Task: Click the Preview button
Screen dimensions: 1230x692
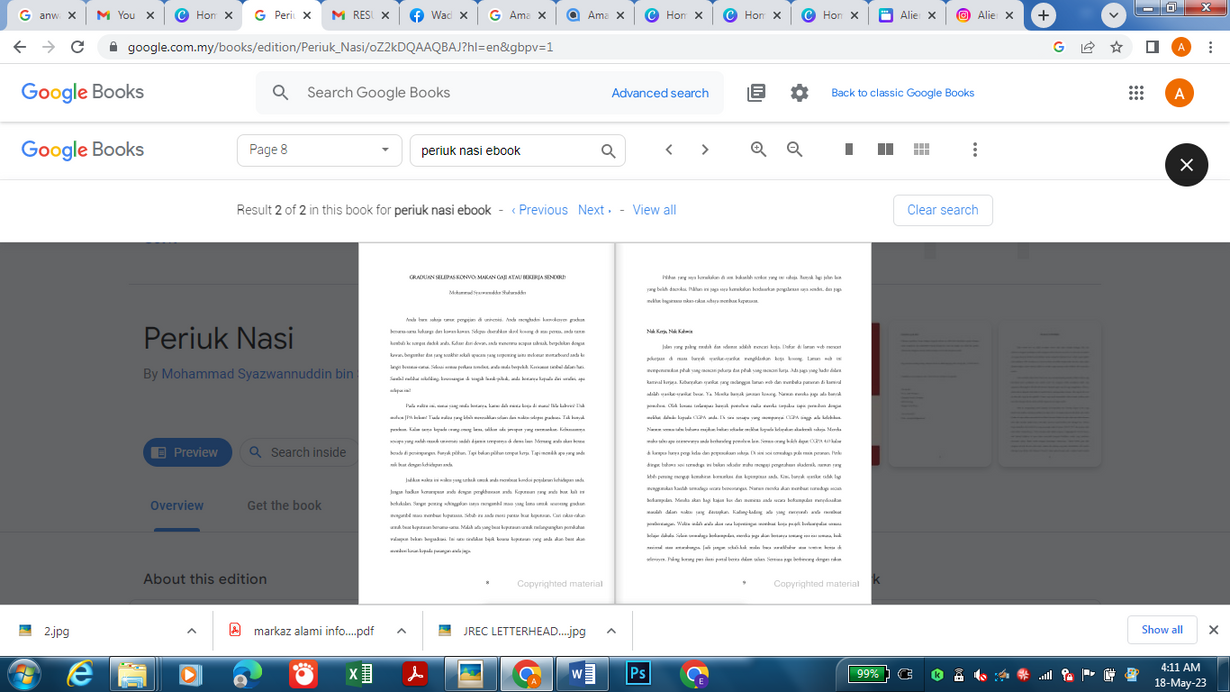Action: tap(187, 452)
